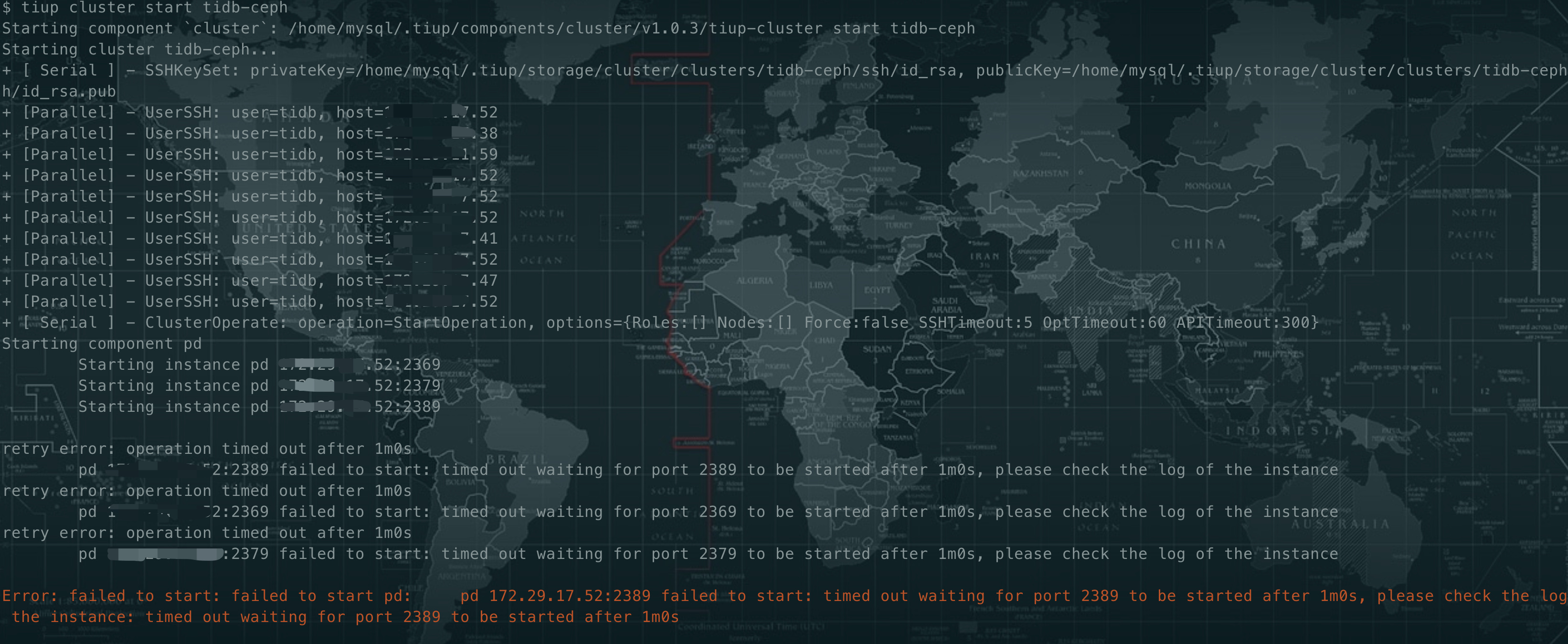
Task: Click the final orange "the instance: timed out" line
Action: 345,617
